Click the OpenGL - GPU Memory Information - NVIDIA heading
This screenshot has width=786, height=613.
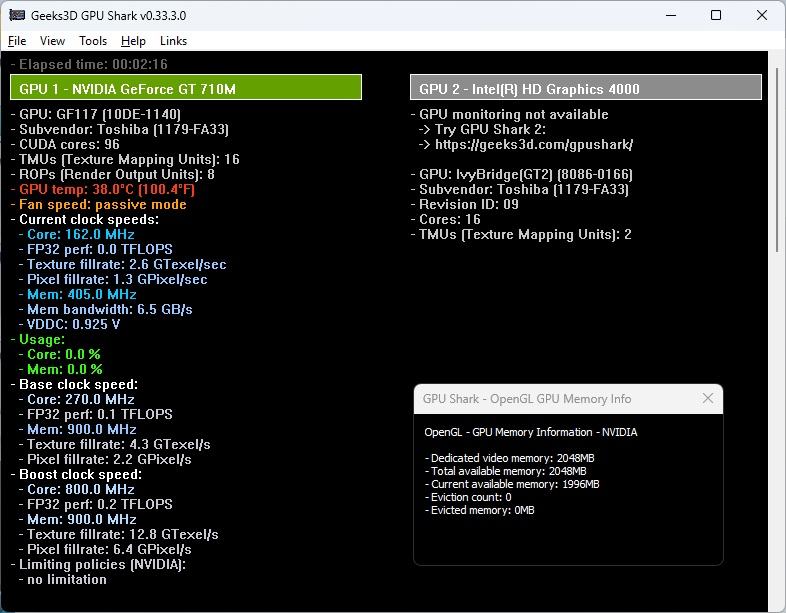[531, 432]
